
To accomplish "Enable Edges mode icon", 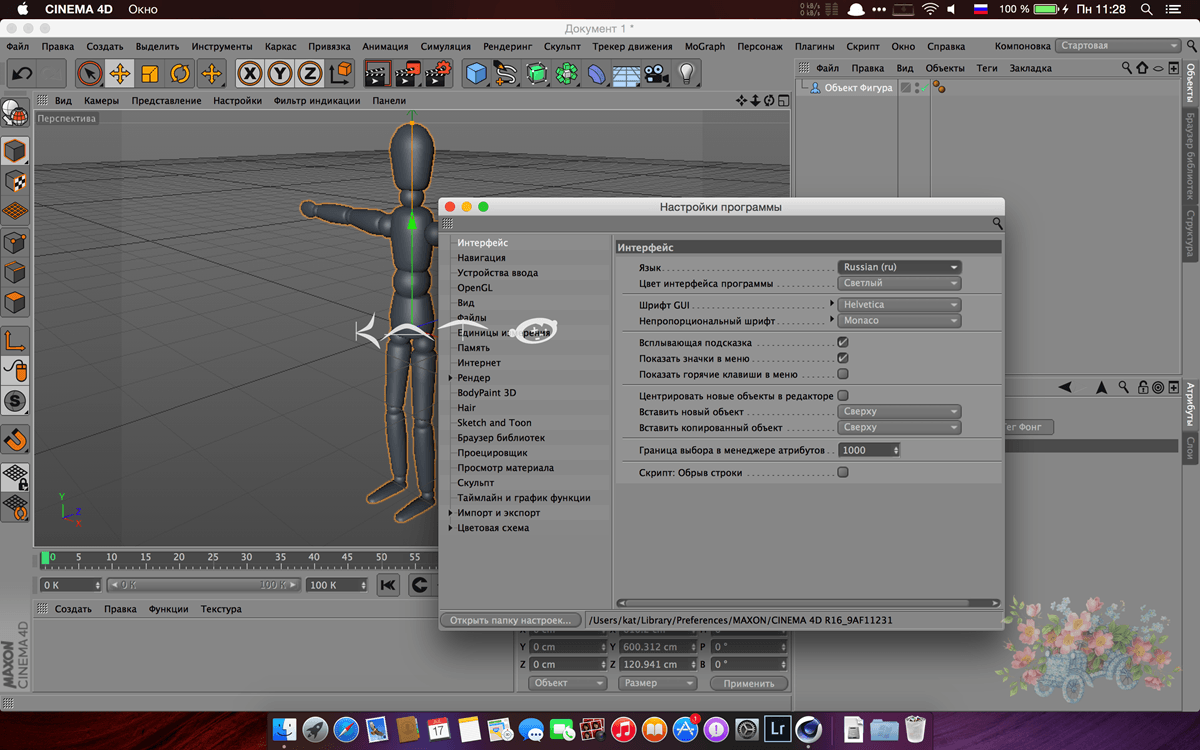I will click(15, 272).
